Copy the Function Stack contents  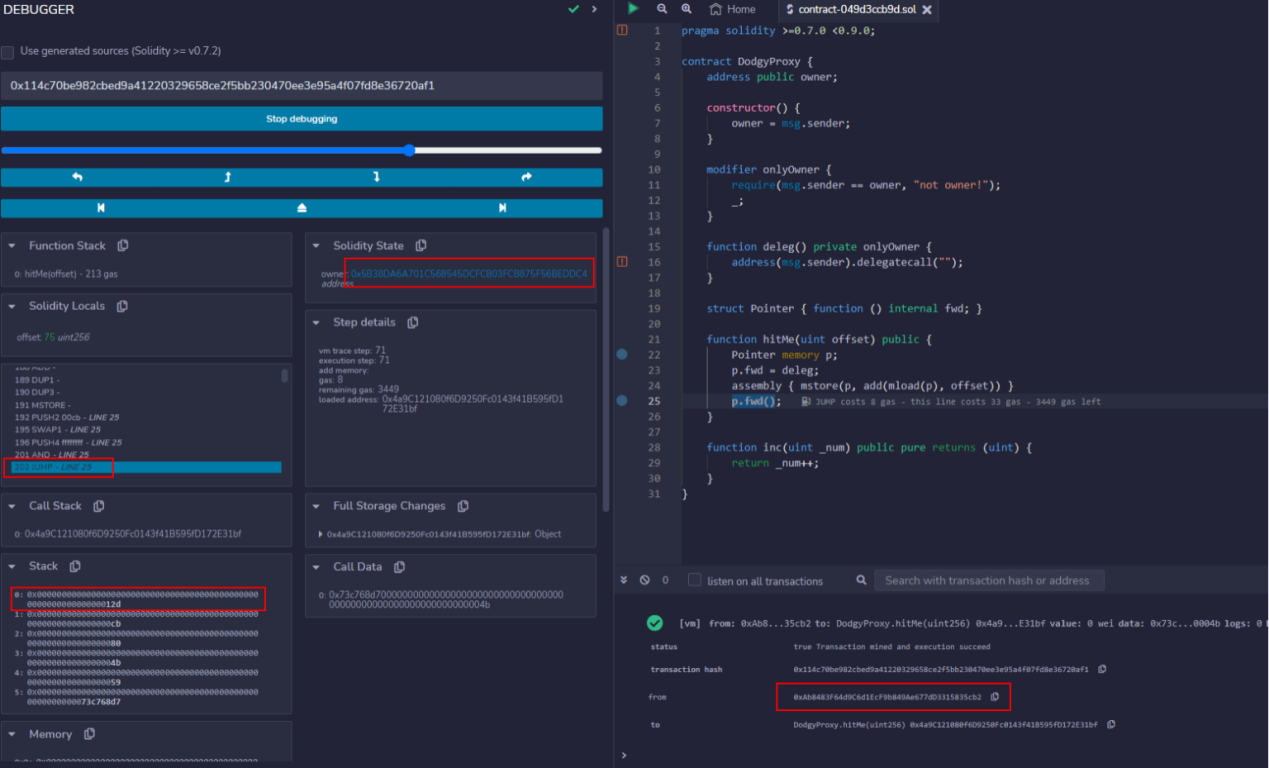(x=122, y=246)
